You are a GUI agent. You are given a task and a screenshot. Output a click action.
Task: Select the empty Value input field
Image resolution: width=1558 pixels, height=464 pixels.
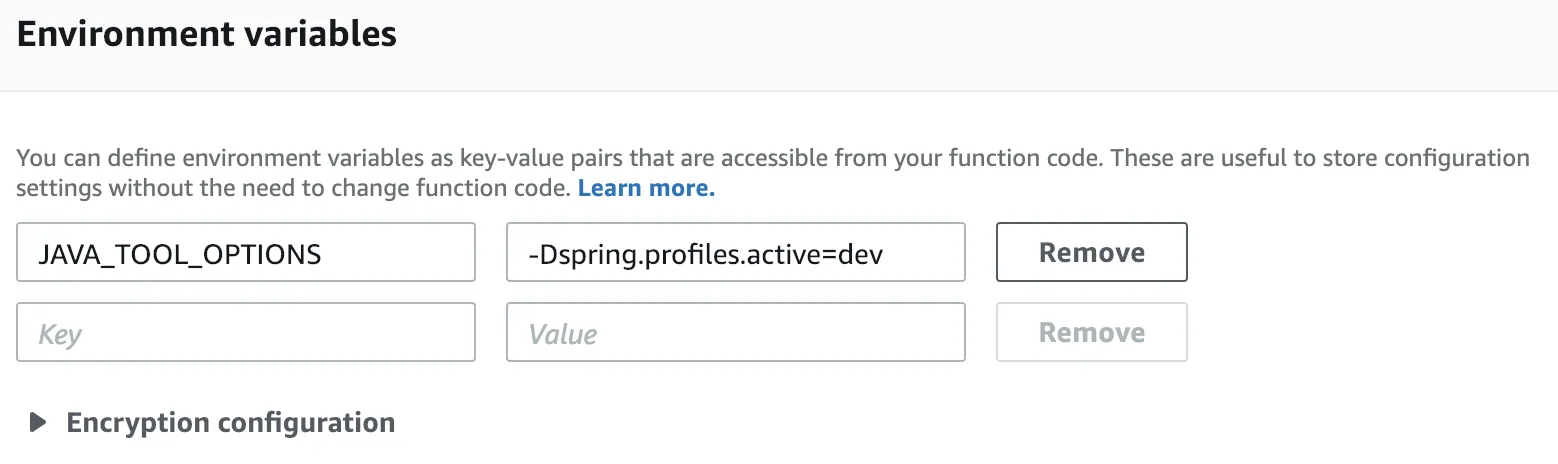click(735, 332)
